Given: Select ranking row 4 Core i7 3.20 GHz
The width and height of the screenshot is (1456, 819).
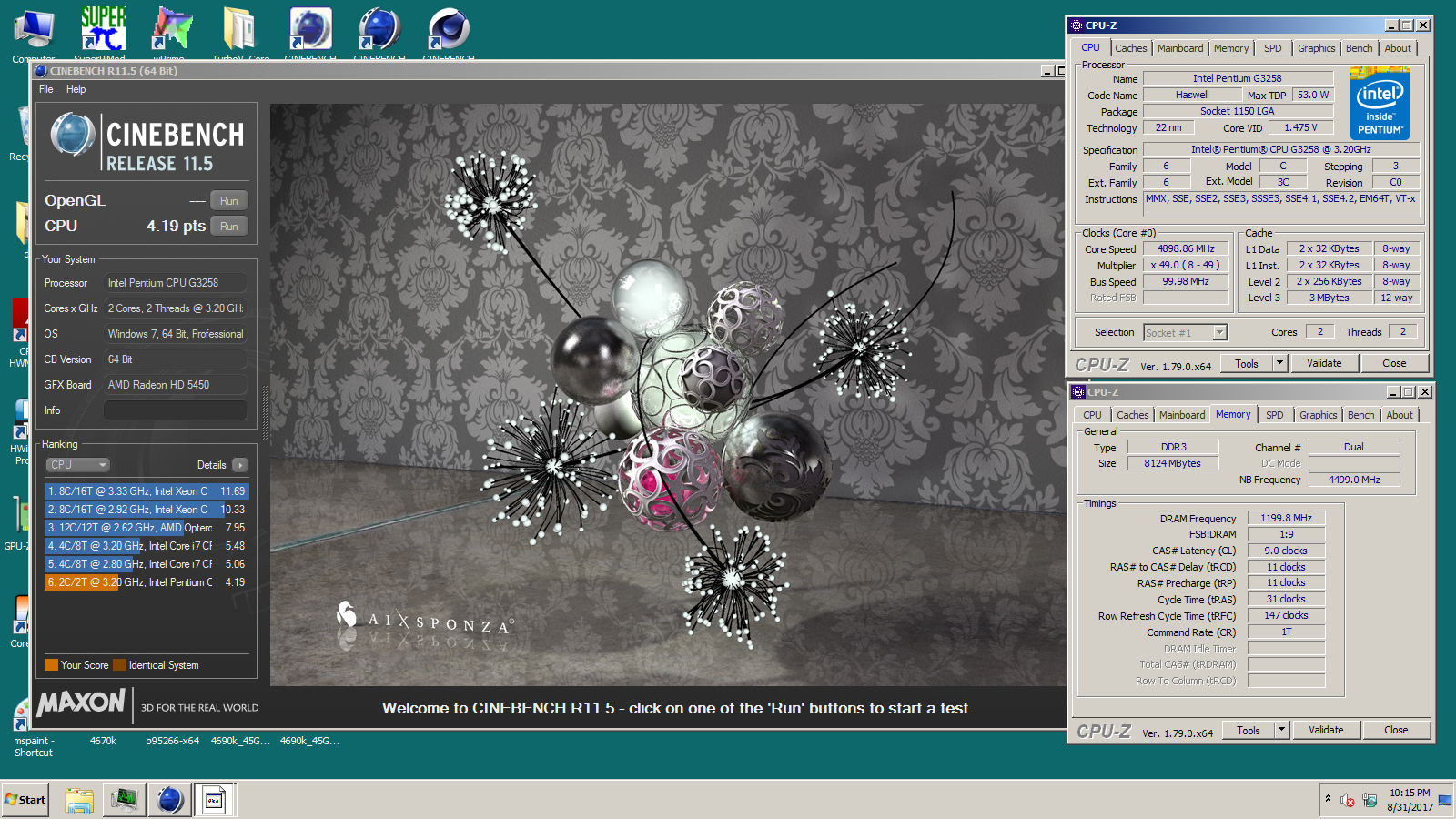Looking at the screenshot, I should point(146,546).
